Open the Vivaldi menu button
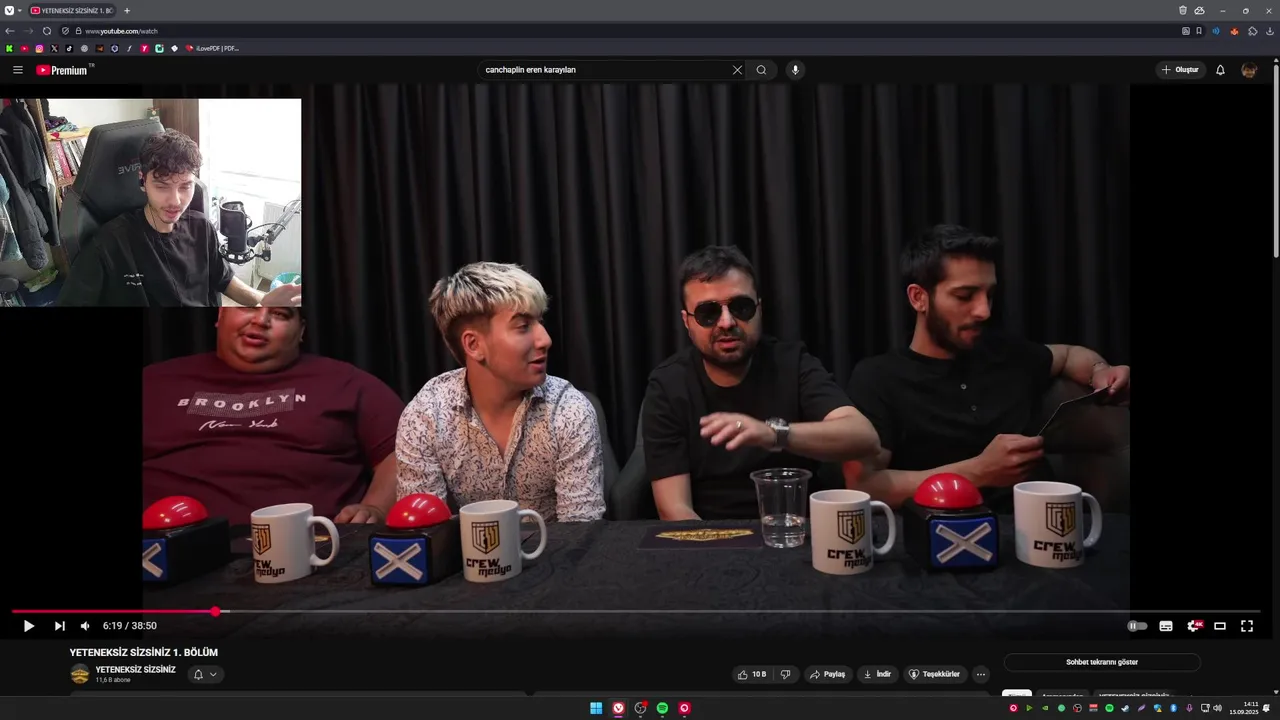1280x720 pixels. (x=9, y=10)
